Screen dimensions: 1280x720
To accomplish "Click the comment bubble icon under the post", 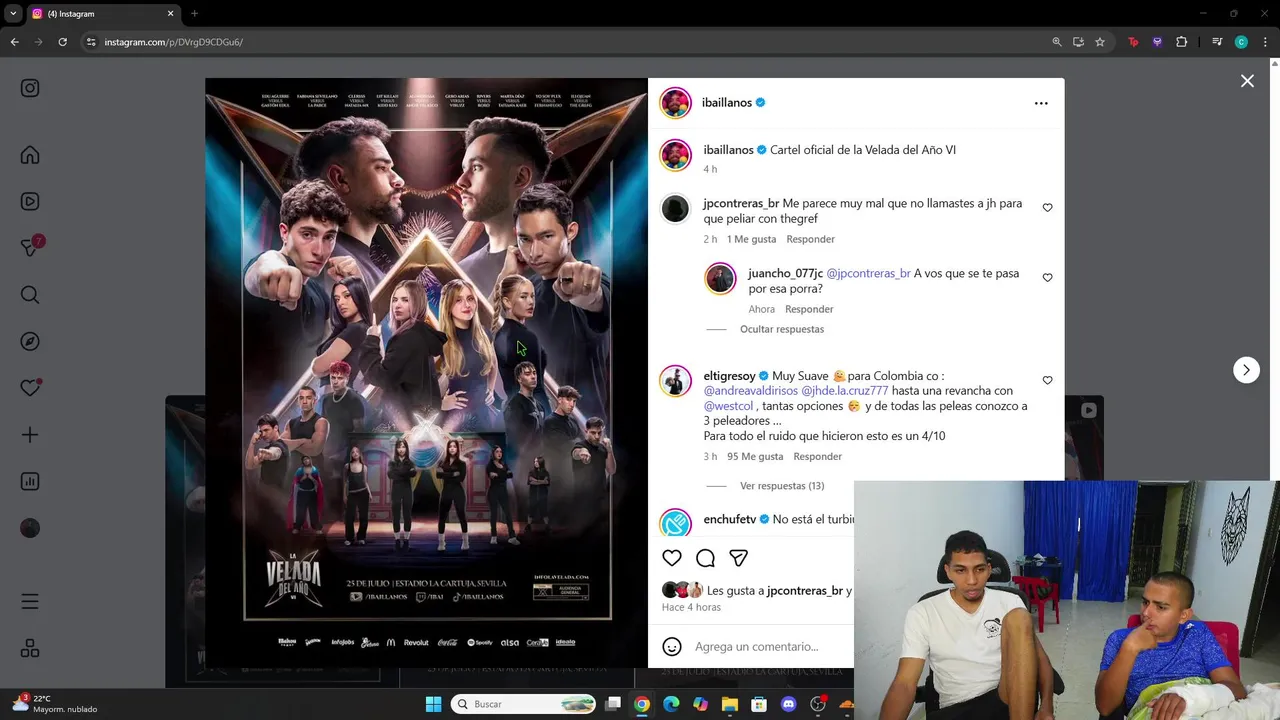I will coord(705,558).
